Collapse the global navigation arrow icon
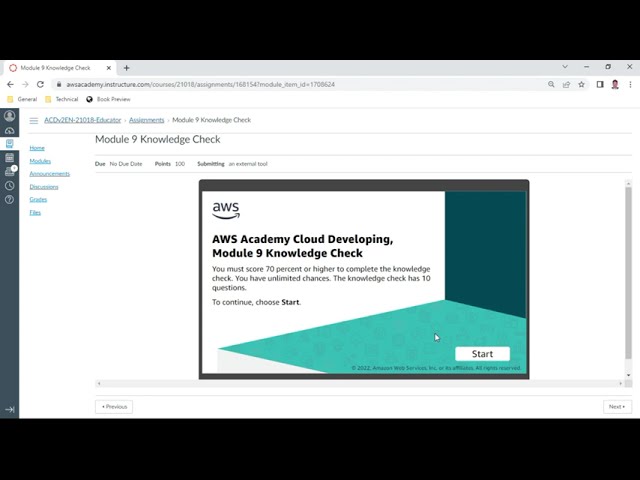The width and height of the screenshot is (640, 480). coord(9,409)
